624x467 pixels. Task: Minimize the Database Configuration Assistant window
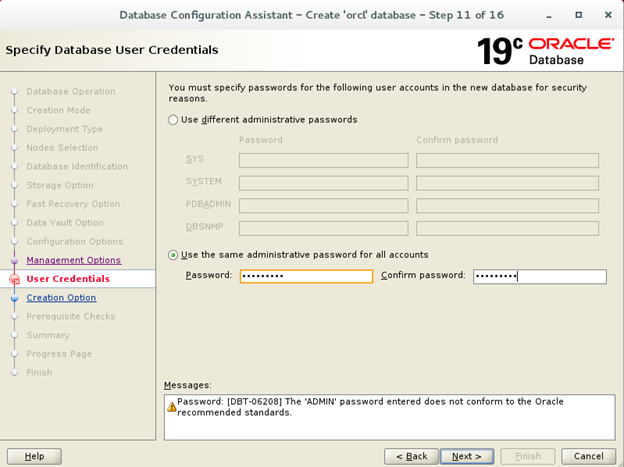pyautogui.click(x=549, y=15)
